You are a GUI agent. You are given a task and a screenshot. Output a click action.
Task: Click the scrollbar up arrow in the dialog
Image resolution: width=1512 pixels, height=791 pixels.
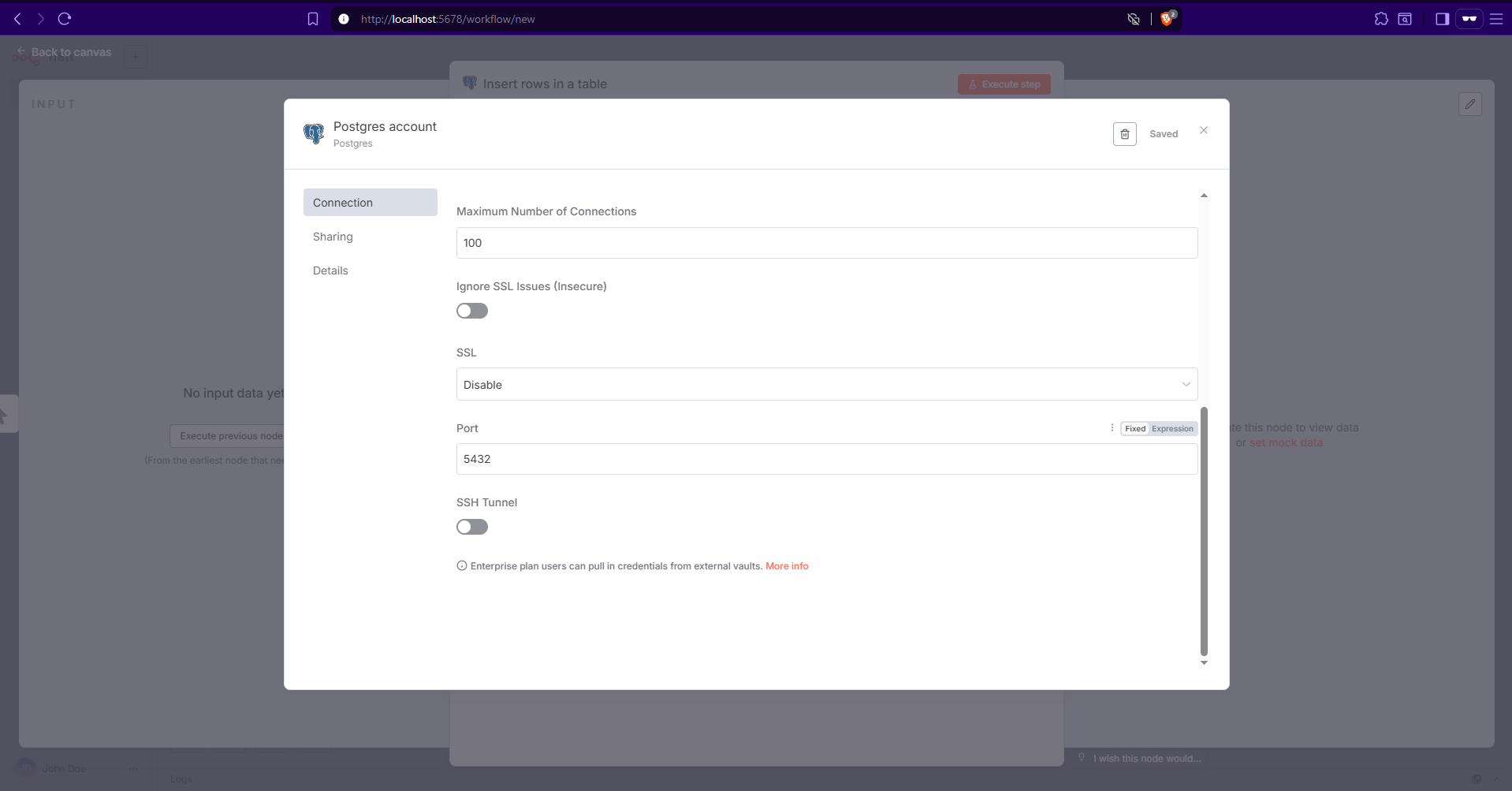(x=1204, y=195)
